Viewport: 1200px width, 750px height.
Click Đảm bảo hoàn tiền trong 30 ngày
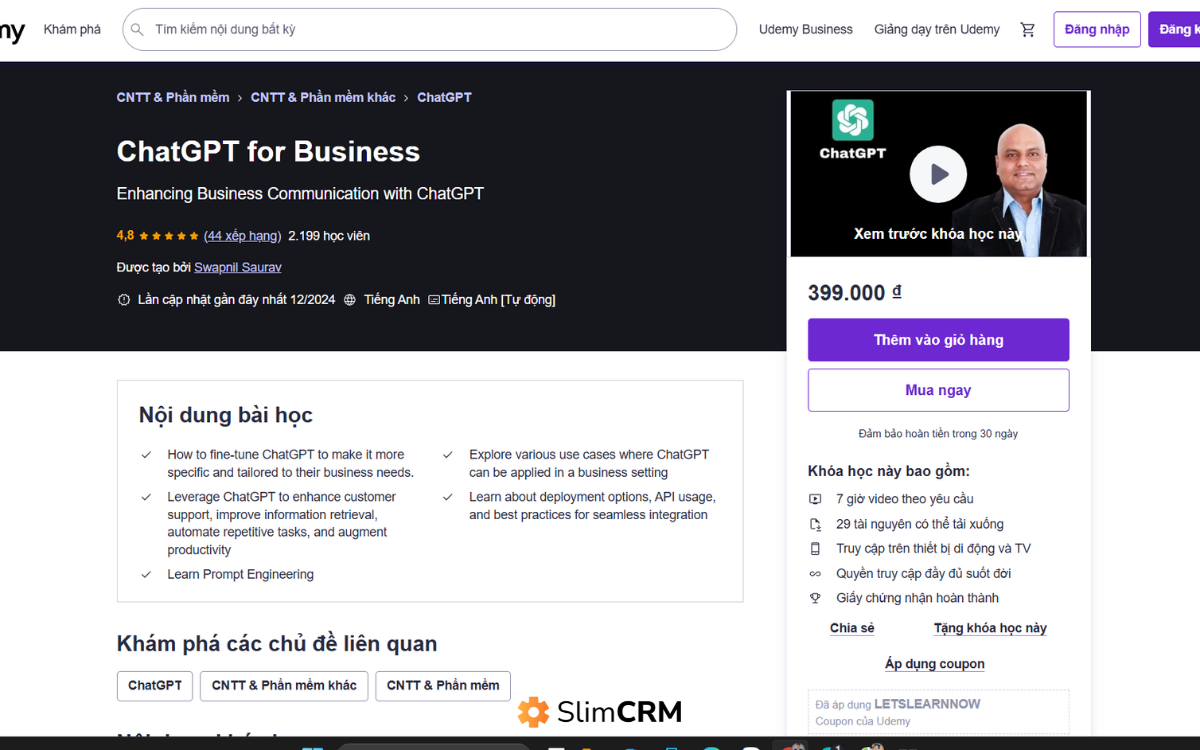click(938, 434)
